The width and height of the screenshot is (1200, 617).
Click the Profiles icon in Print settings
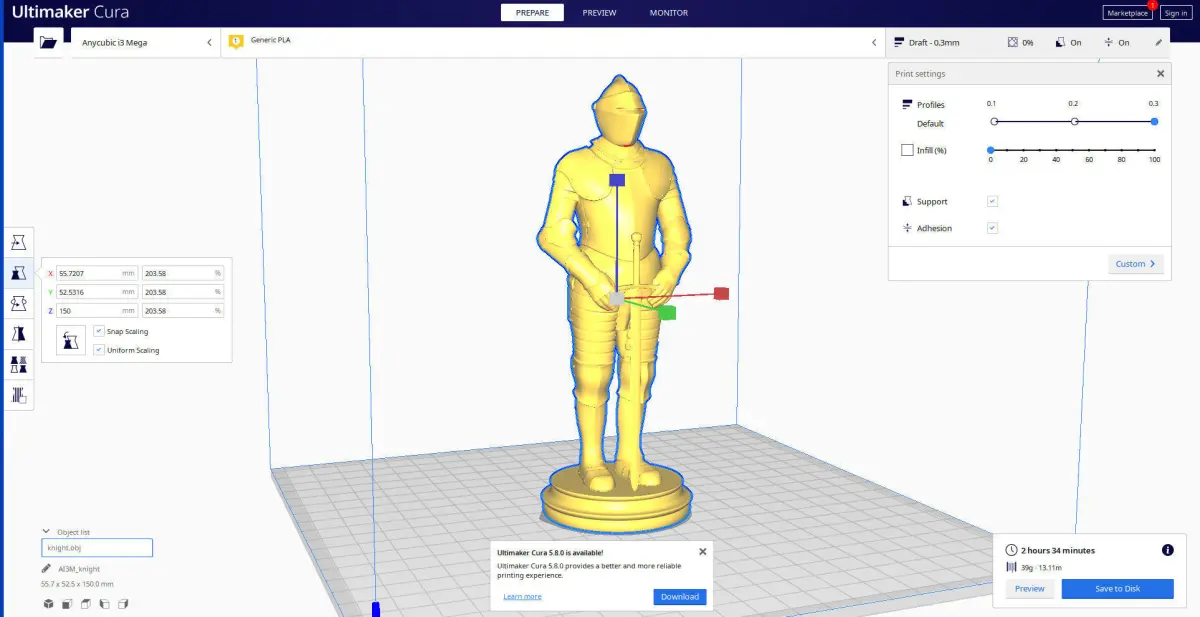907,104
